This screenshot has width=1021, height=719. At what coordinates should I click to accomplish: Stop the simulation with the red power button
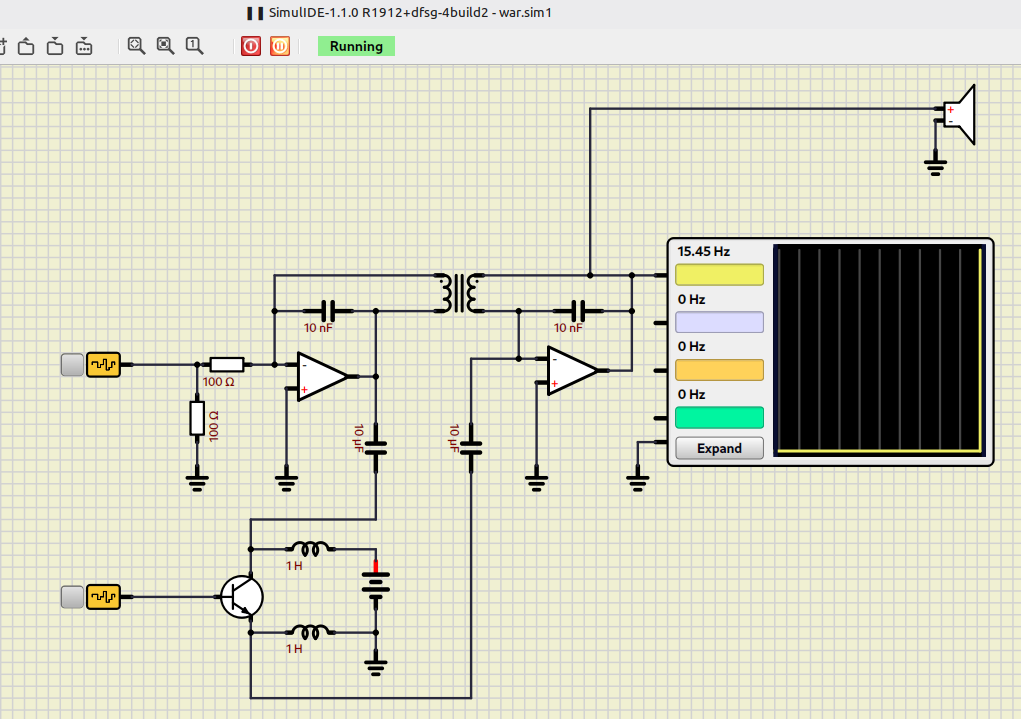pyautogui.click(x=251, y=46)
